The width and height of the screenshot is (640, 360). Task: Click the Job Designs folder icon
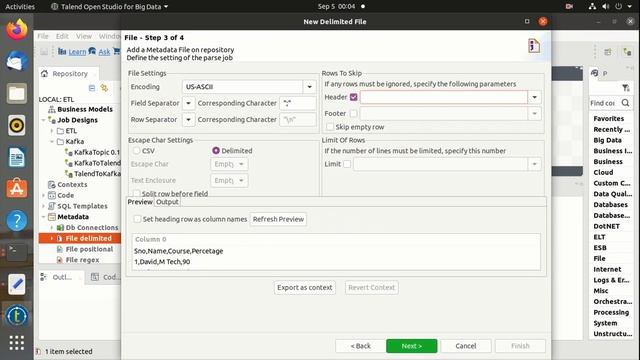[52, 120]
